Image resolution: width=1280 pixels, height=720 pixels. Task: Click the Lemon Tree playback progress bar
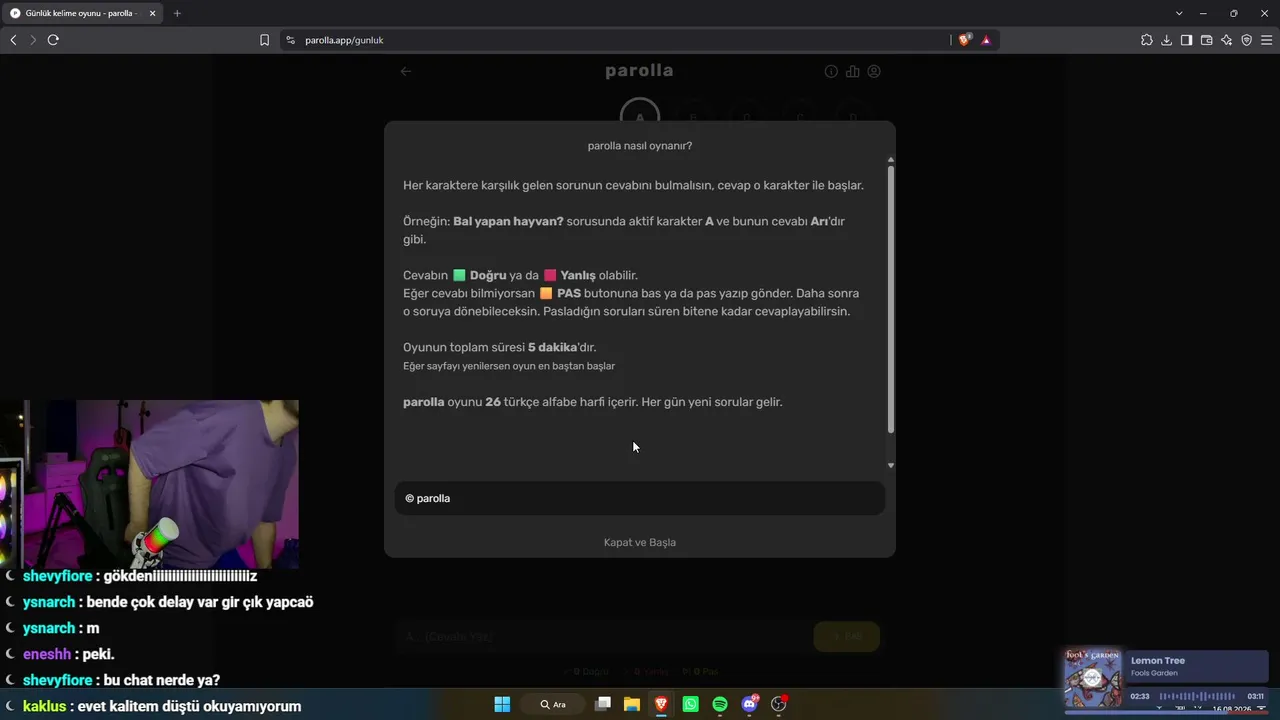pos(1197,696)
